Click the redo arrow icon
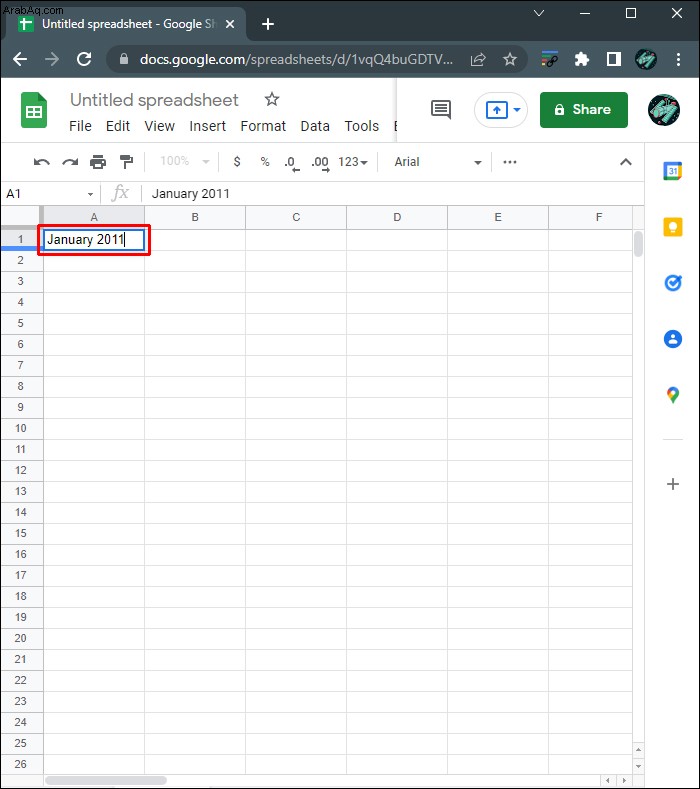700x789 pixels. click(70, 162)
